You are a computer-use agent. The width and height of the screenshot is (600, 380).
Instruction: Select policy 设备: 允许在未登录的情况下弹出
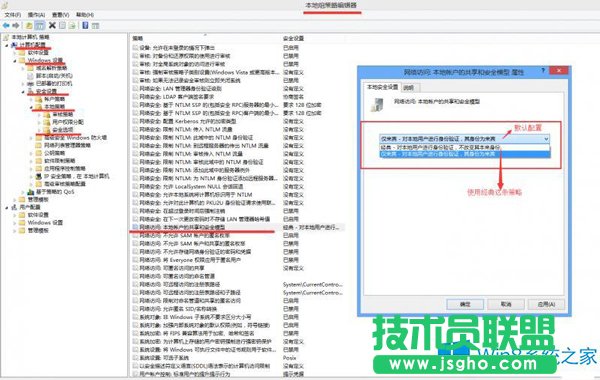(177, 48)
